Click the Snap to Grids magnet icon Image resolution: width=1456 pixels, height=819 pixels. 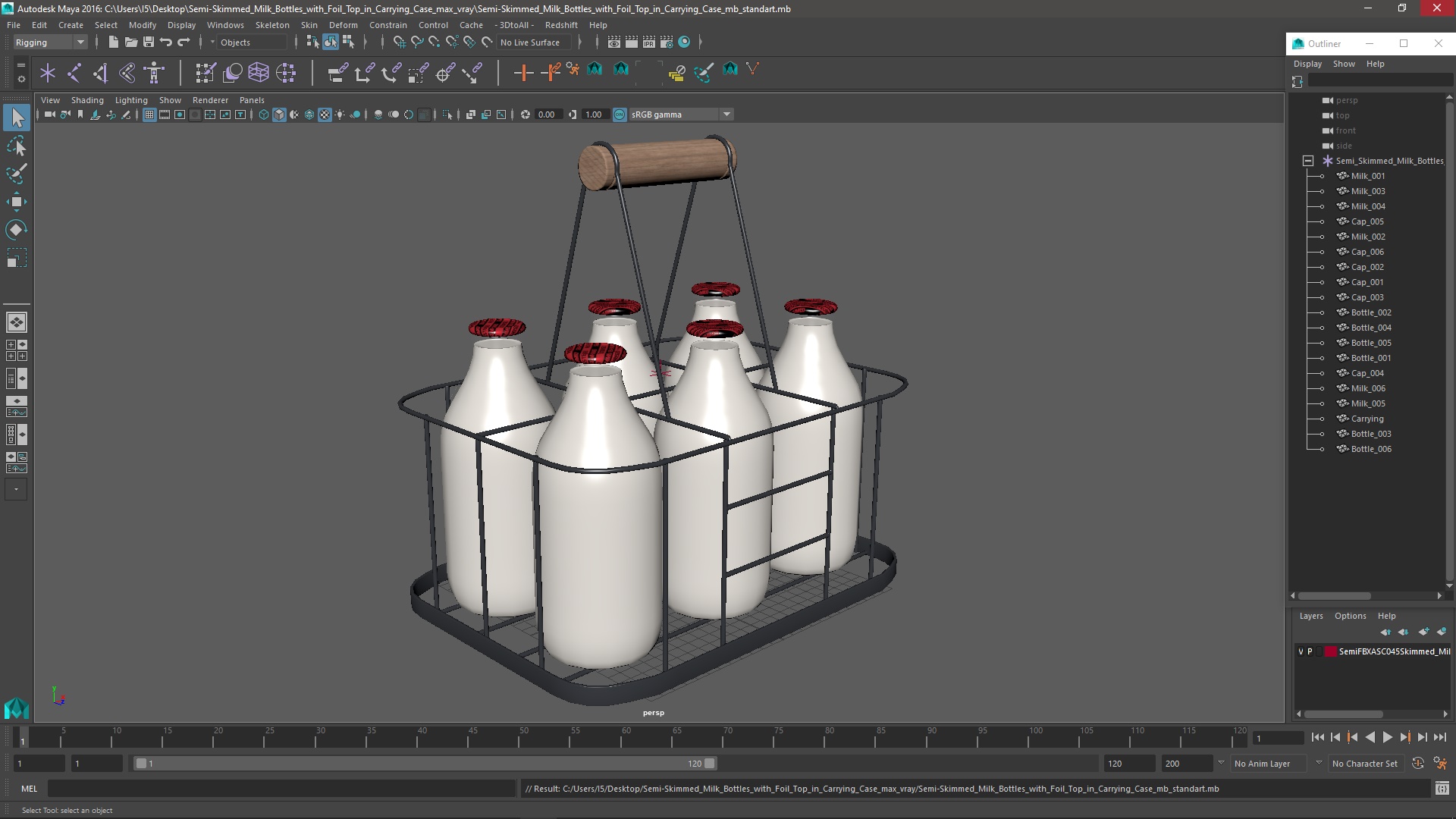[399, 42]
